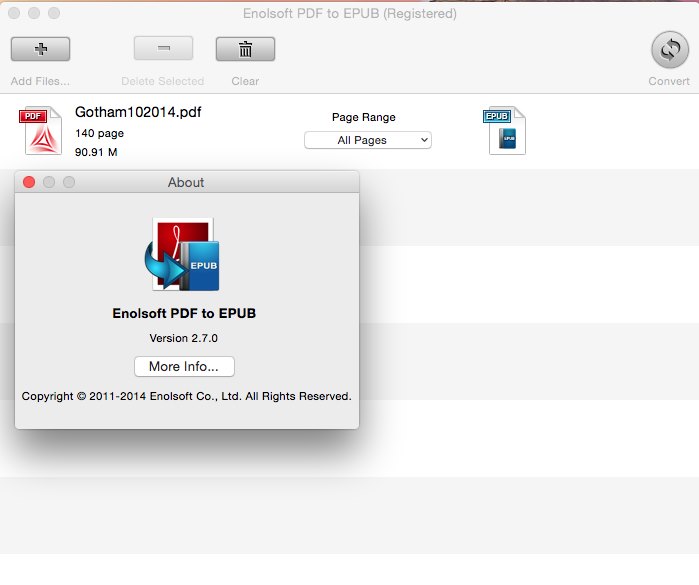Click the Page Range label
The height and width of the screenshot is (585, 699).
click(x=364, y=117)
